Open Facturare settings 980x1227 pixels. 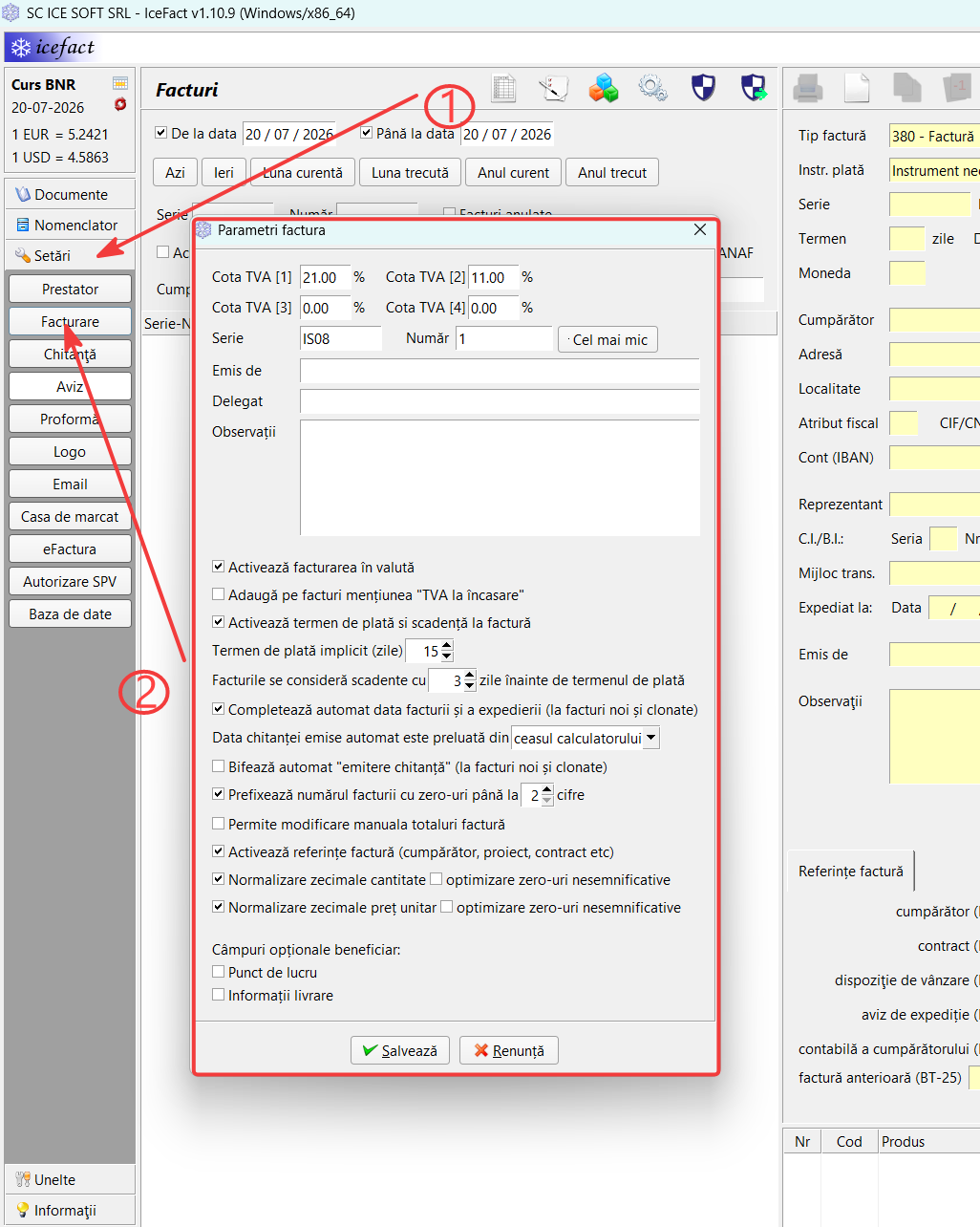point(70,321)
